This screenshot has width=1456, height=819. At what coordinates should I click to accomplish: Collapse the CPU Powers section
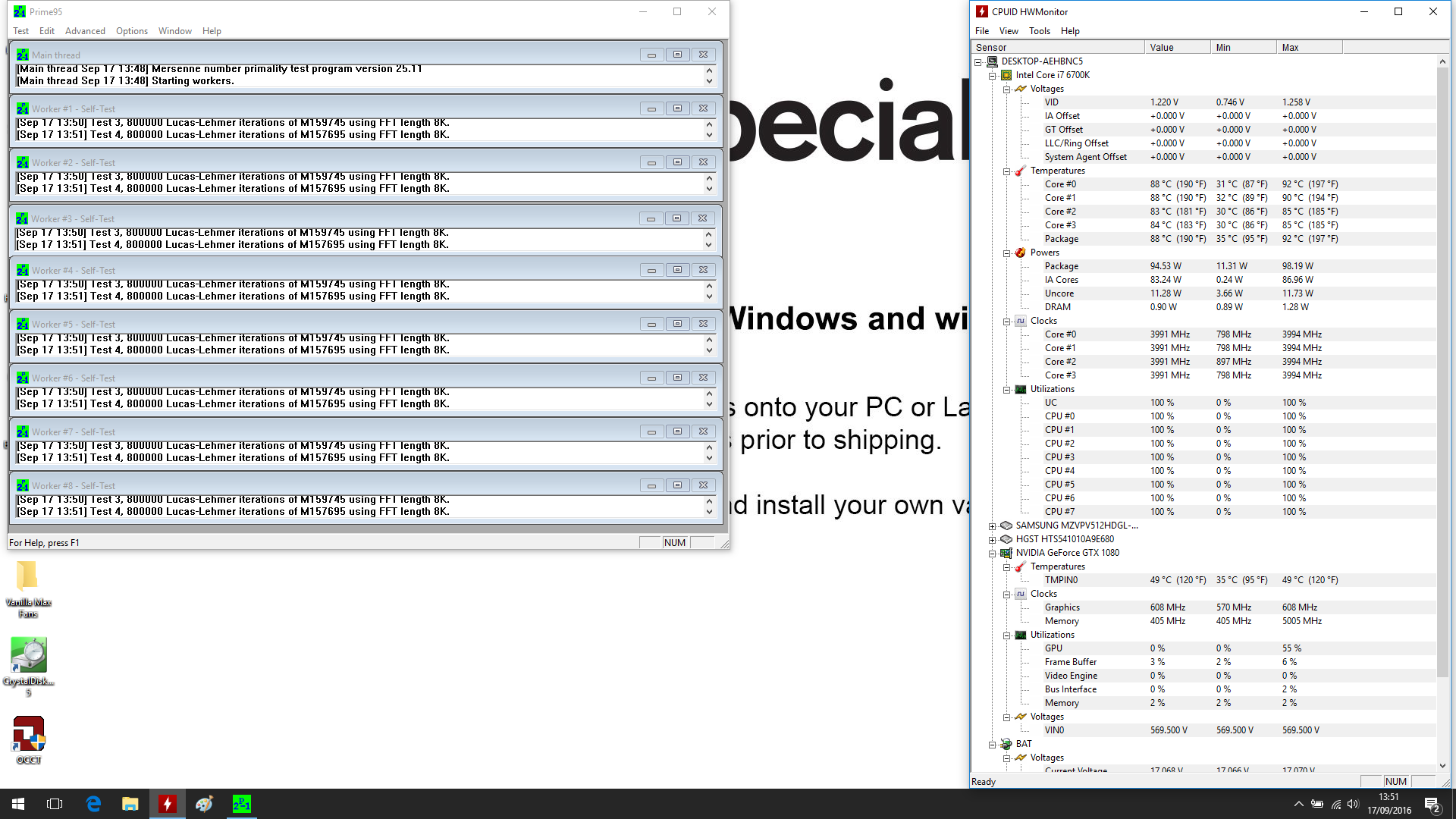pos(1006,253)
